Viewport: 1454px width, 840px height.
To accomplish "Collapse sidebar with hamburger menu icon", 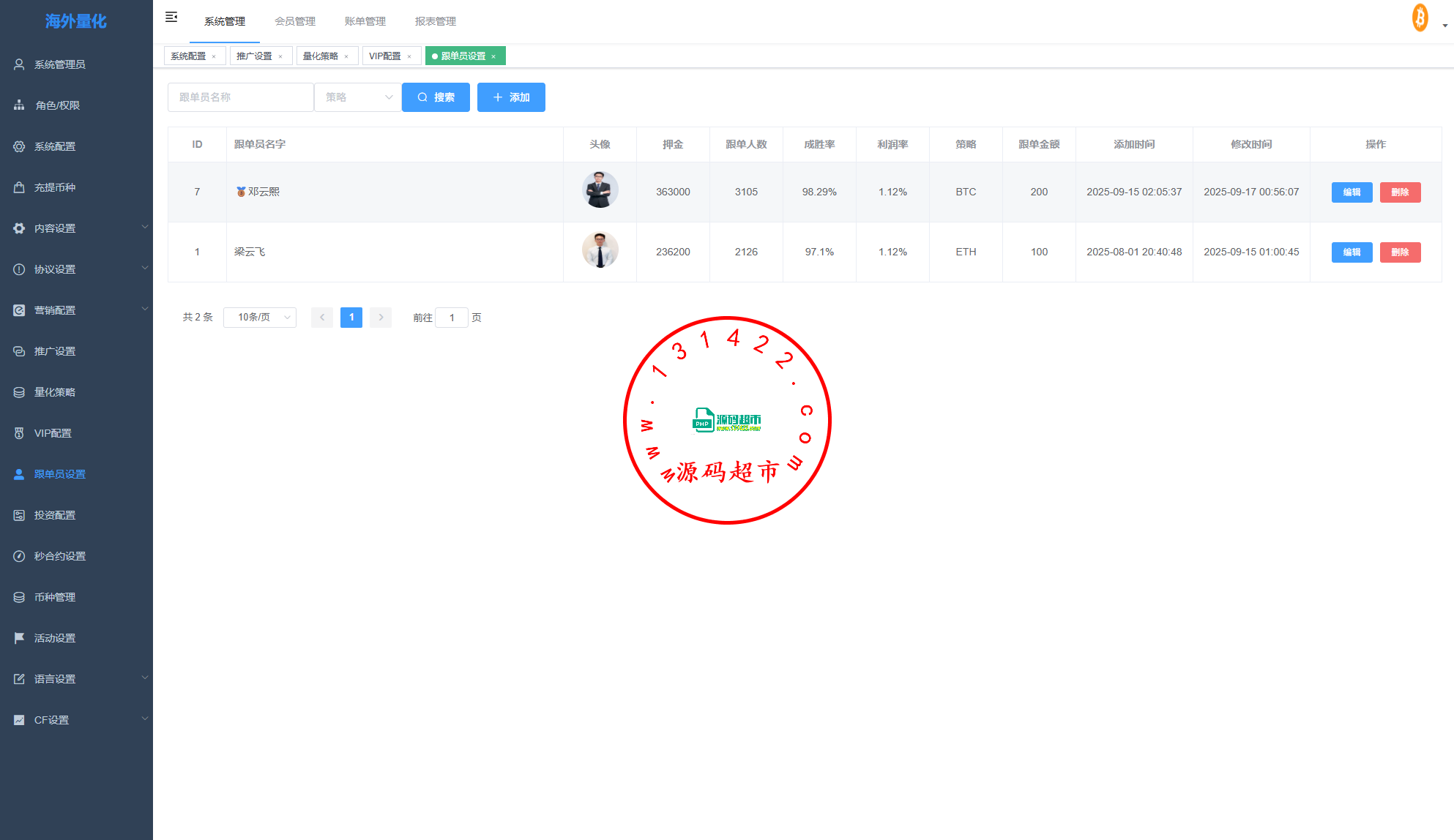I will coord(171,17).
